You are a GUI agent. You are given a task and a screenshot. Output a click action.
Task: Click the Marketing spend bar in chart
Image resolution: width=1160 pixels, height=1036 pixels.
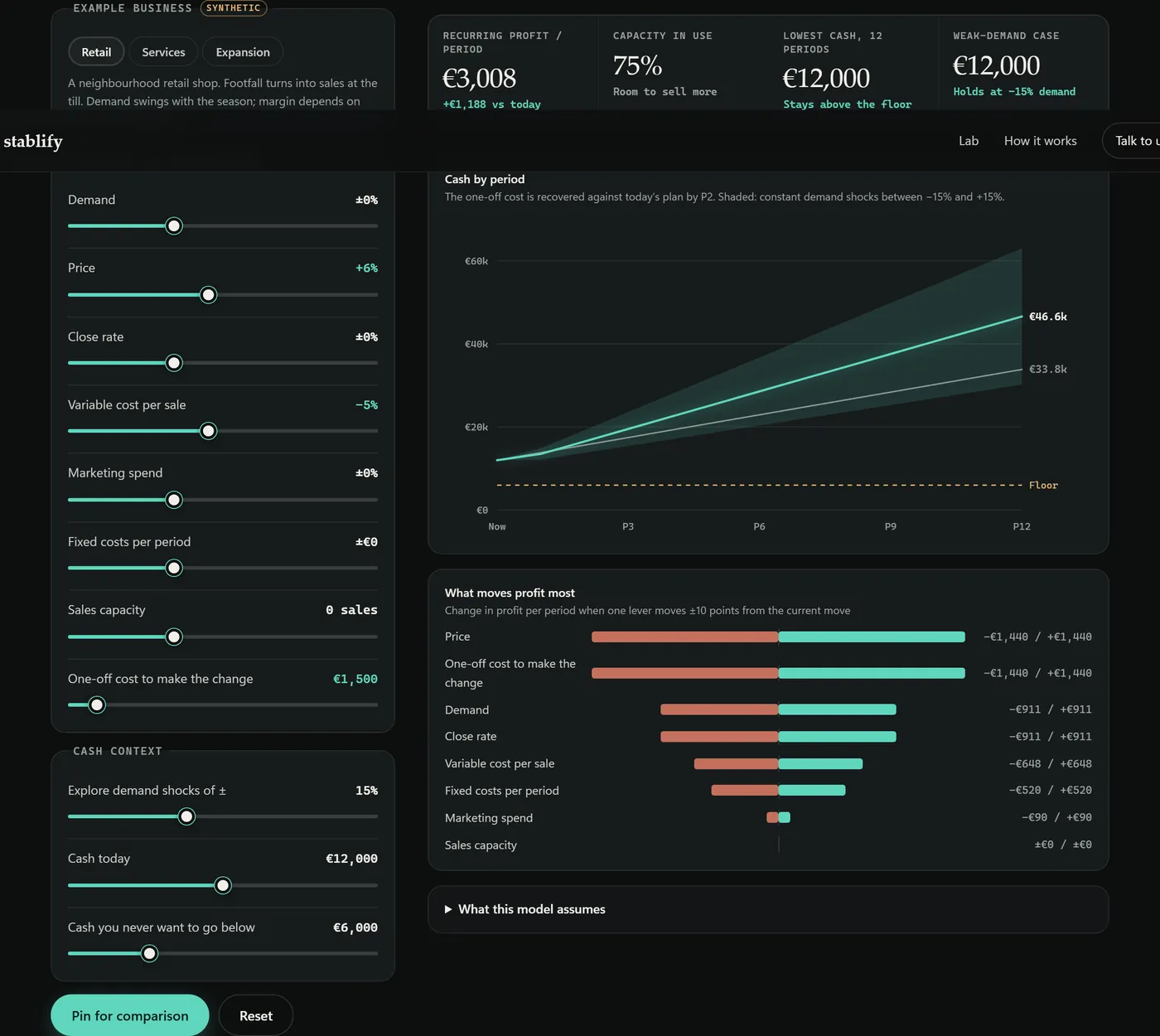pyautogui.click(x=778, y=817)
